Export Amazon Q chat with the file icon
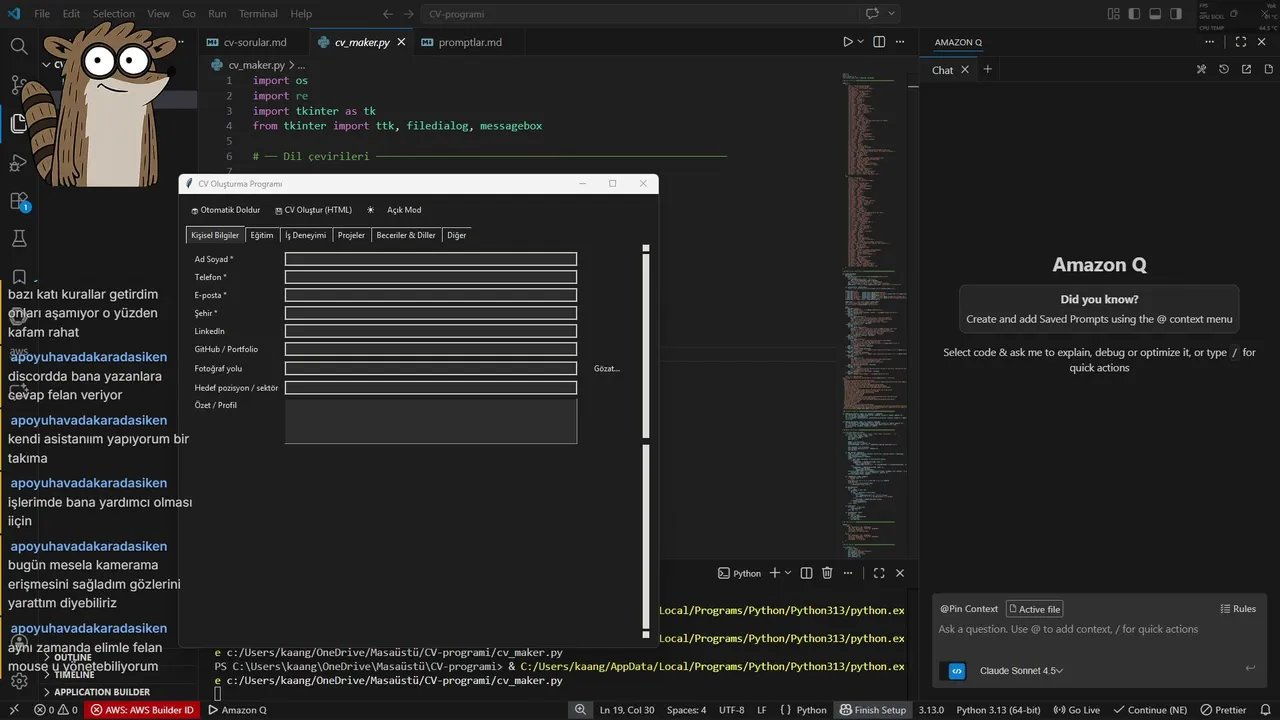The height and width of the screenshot is (720, 1280). [x=1268, y=69]
